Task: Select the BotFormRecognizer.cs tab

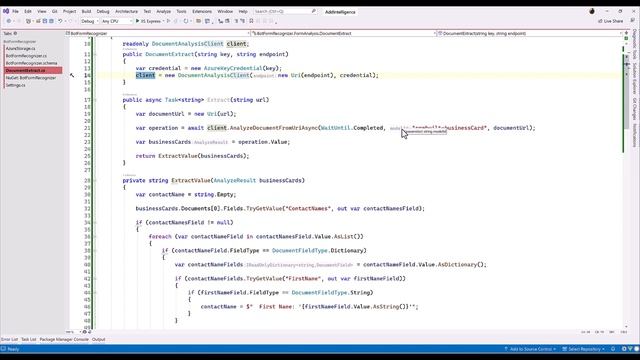Action: tap(26, 56)
